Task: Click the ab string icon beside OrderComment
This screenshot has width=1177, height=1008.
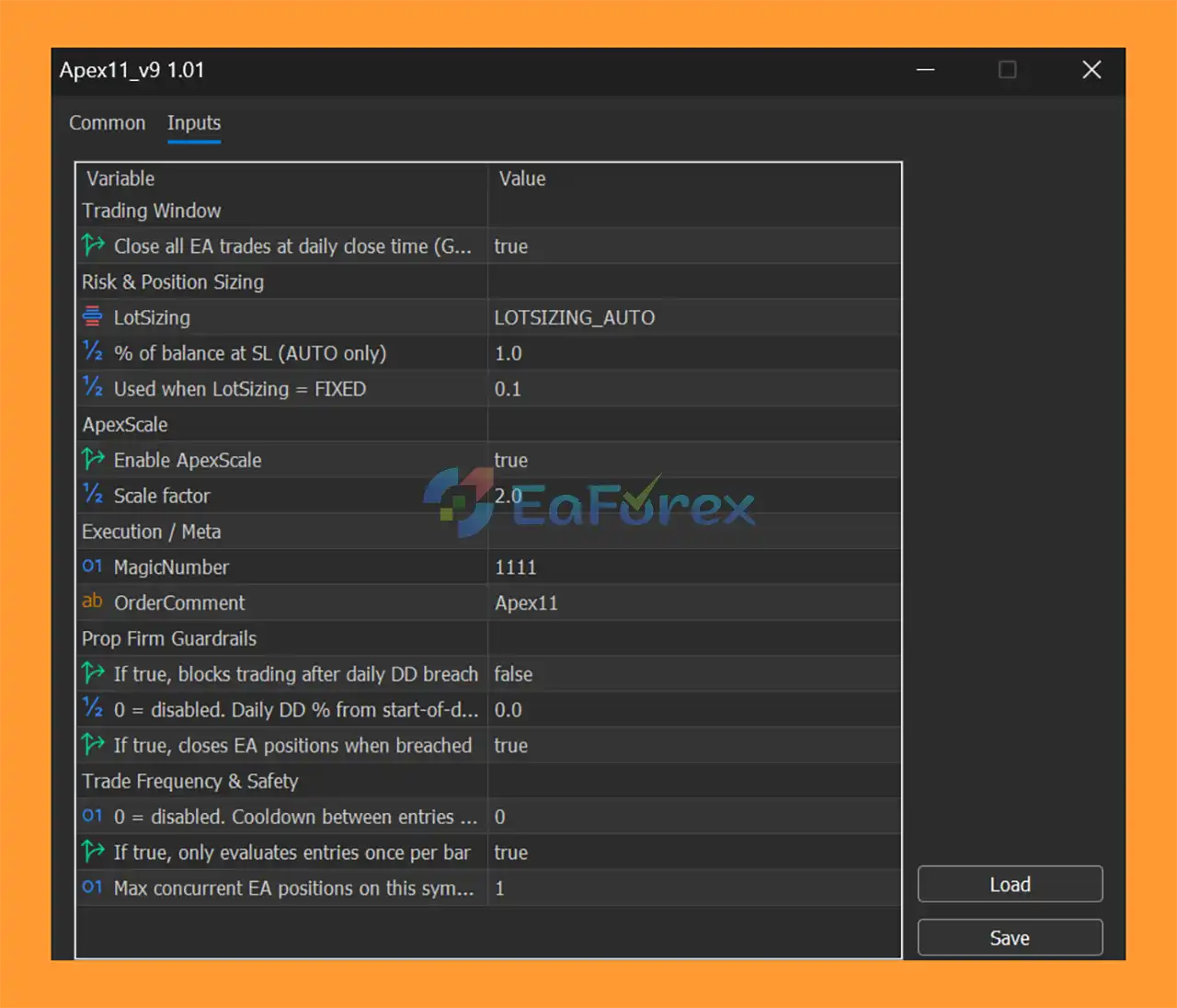Action: pyautogui.click(x=93, y=601)
